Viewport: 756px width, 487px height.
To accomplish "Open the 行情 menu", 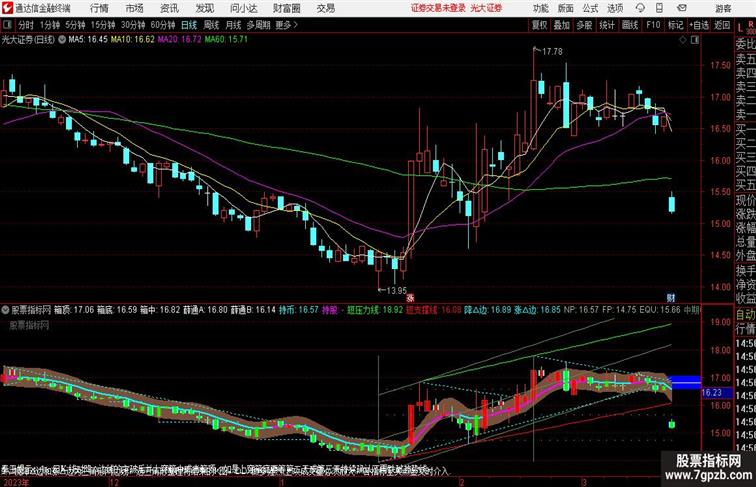I will point(99,8).
